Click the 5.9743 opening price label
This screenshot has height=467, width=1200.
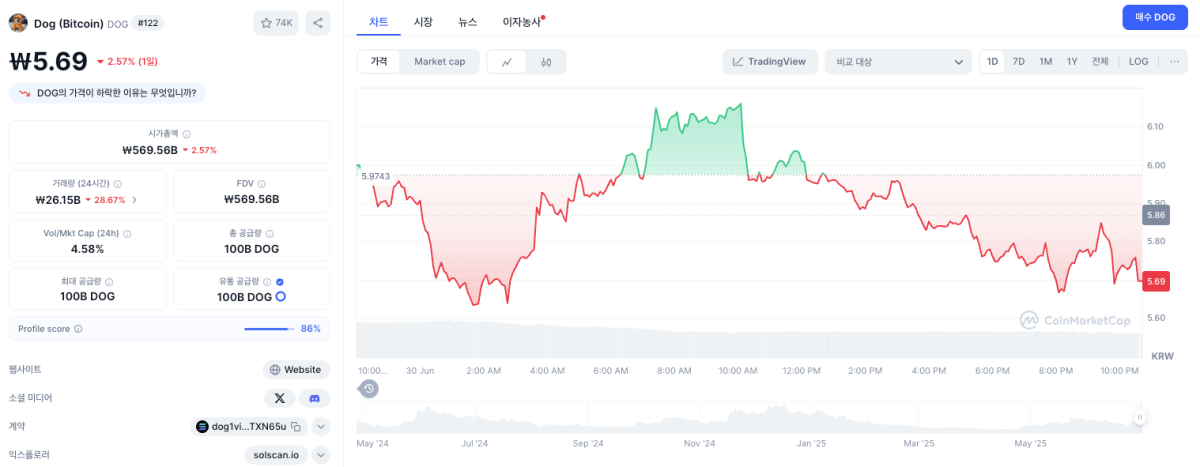(x=375, y=176)
